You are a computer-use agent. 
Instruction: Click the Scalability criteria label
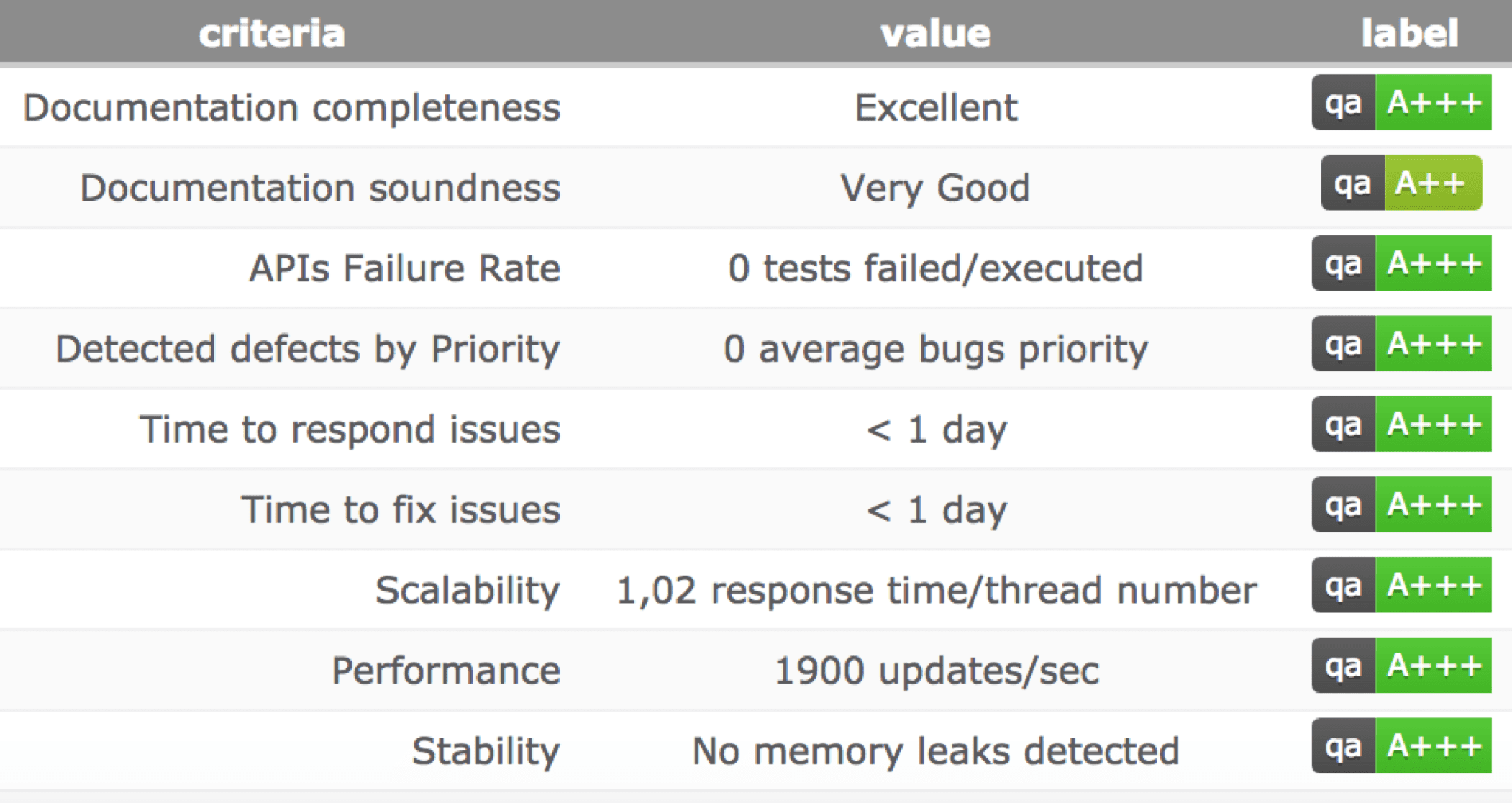click(468, 591)
